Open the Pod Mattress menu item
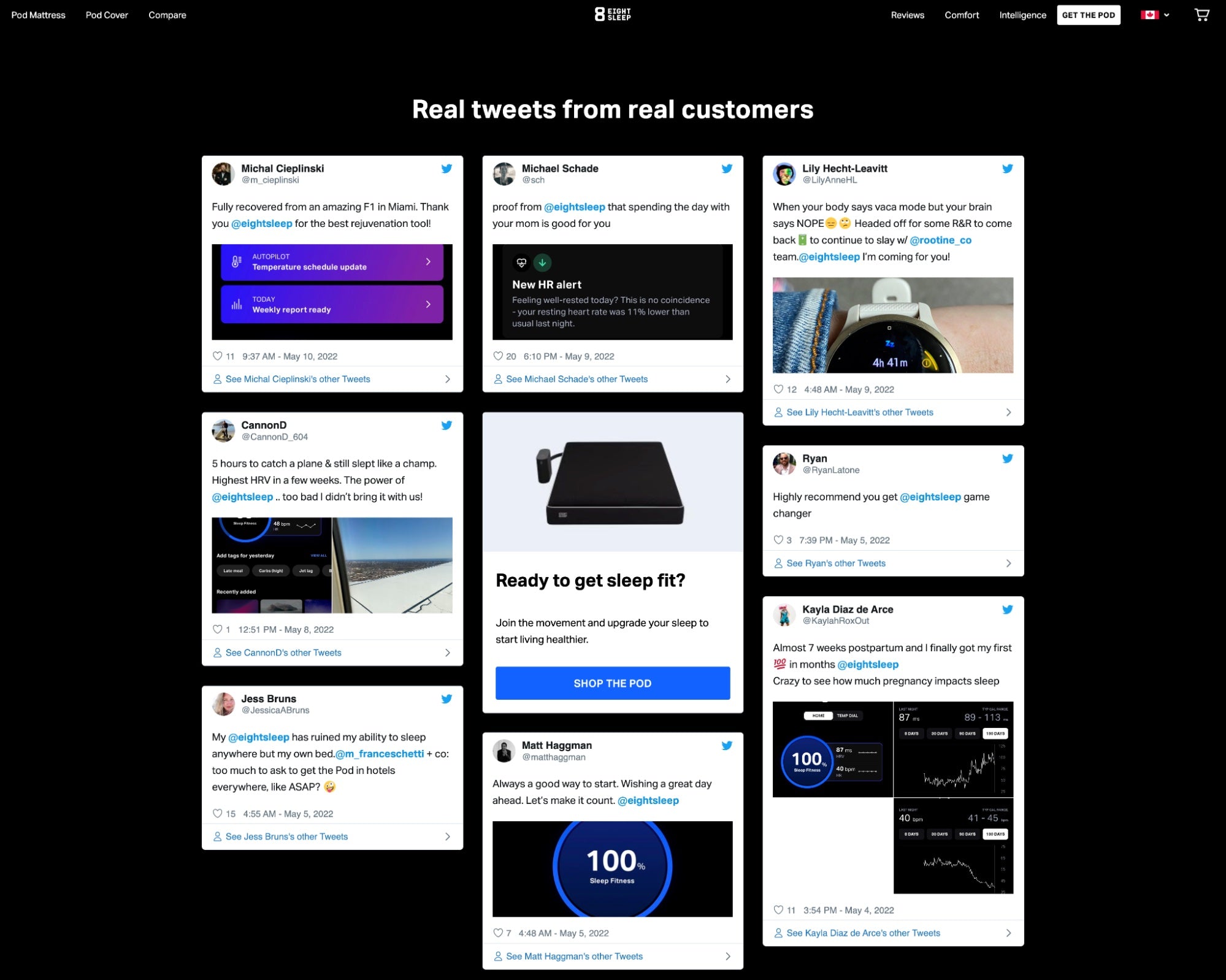The image size is (1226, 980). click(x=38, y=15)
